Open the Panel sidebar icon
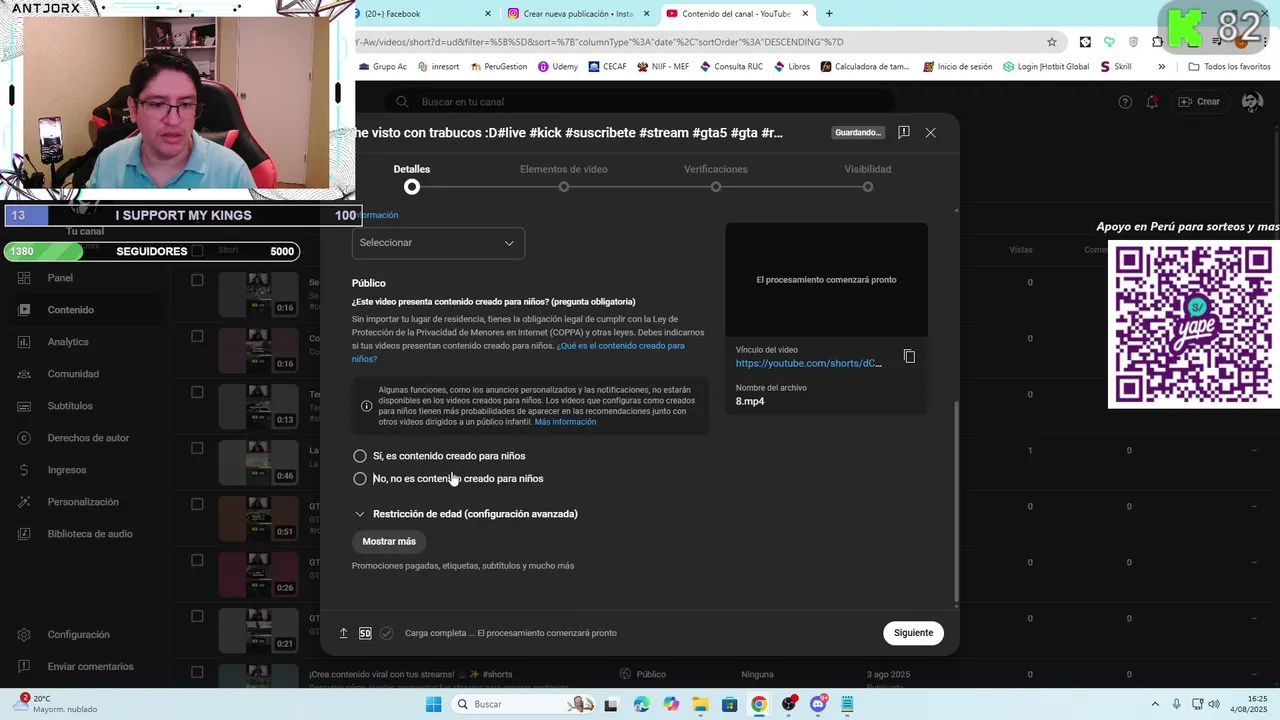This screenshot has height=720, width=1280. point(24,278)
